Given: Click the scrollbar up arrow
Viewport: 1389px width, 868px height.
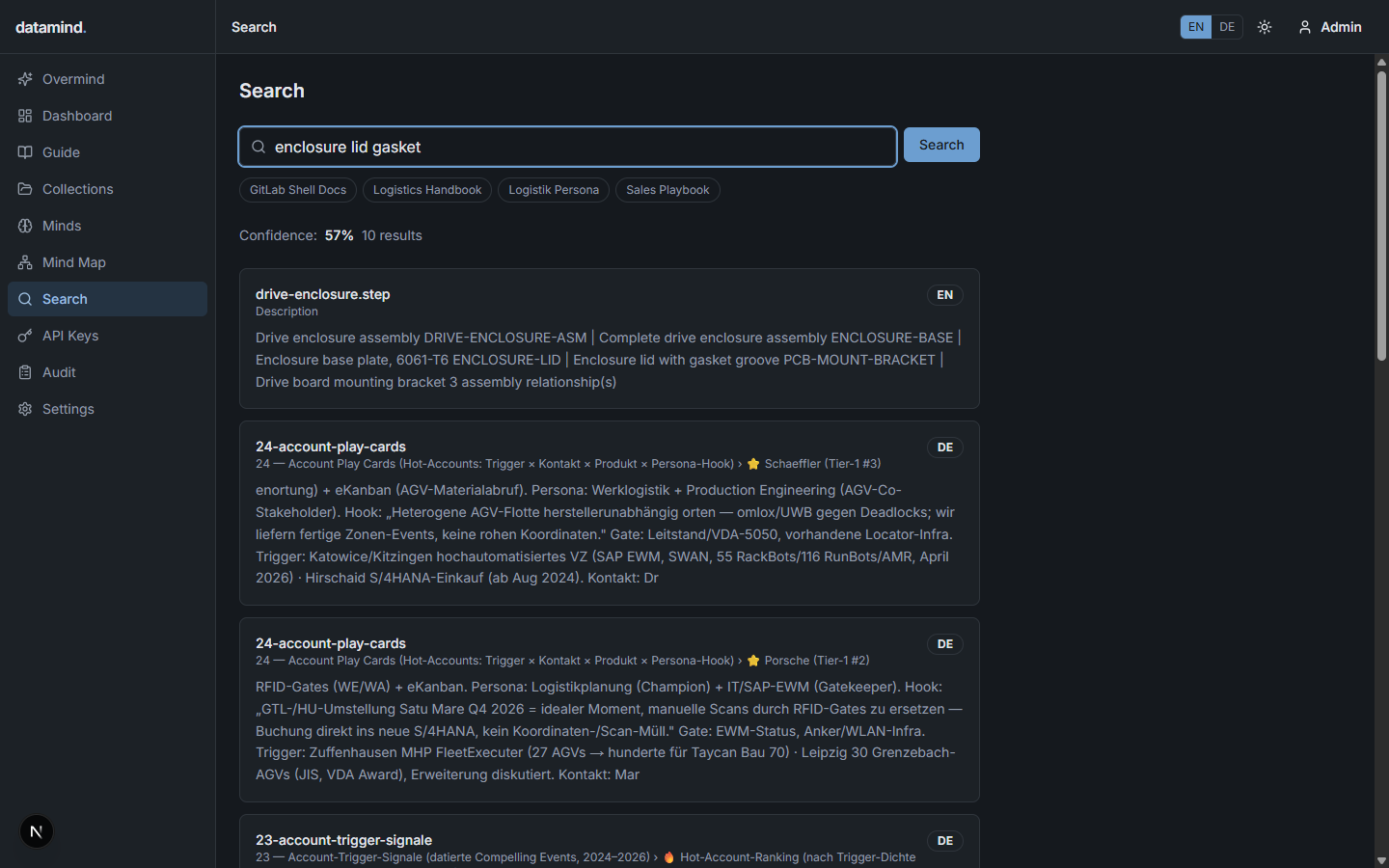Looking at the screenshot, I should click(x=1381, y=62).
